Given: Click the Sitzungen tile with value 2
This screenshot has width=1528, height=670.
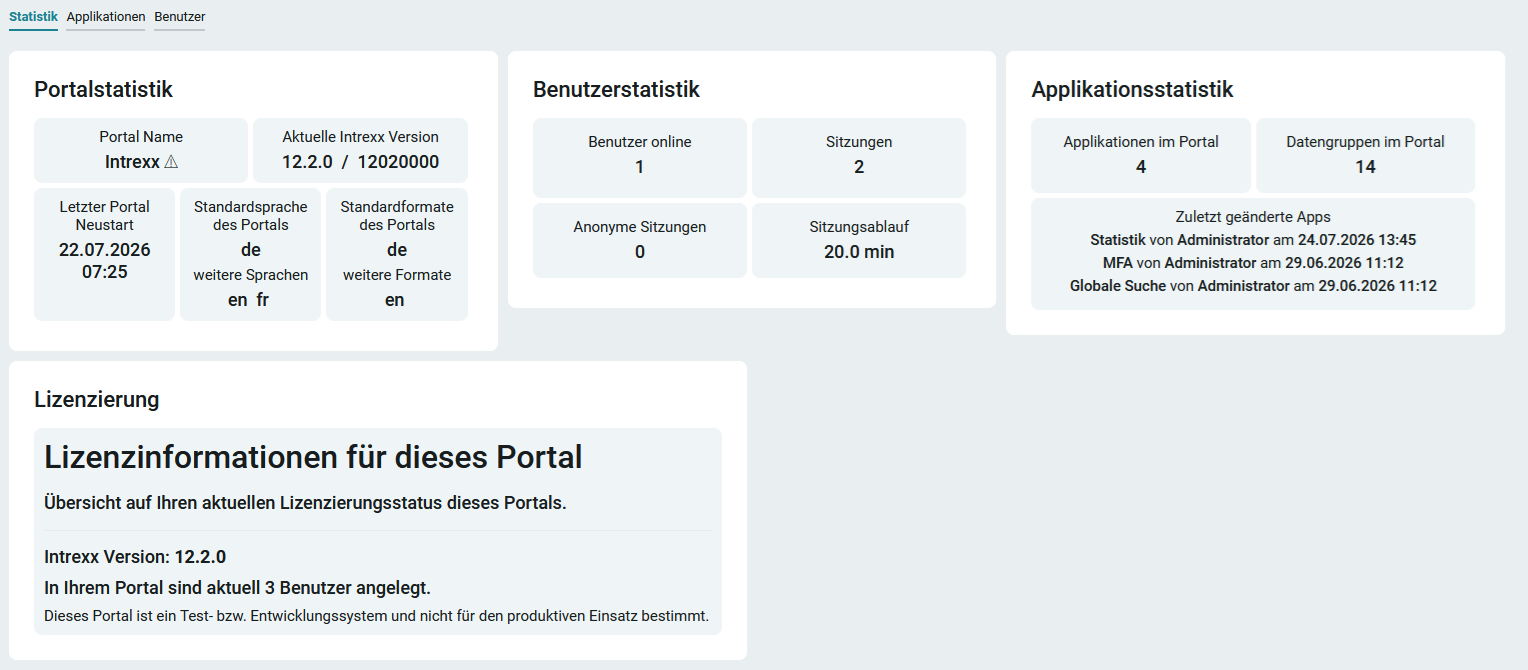Looking at the screenshot, I should coord(859,158).
